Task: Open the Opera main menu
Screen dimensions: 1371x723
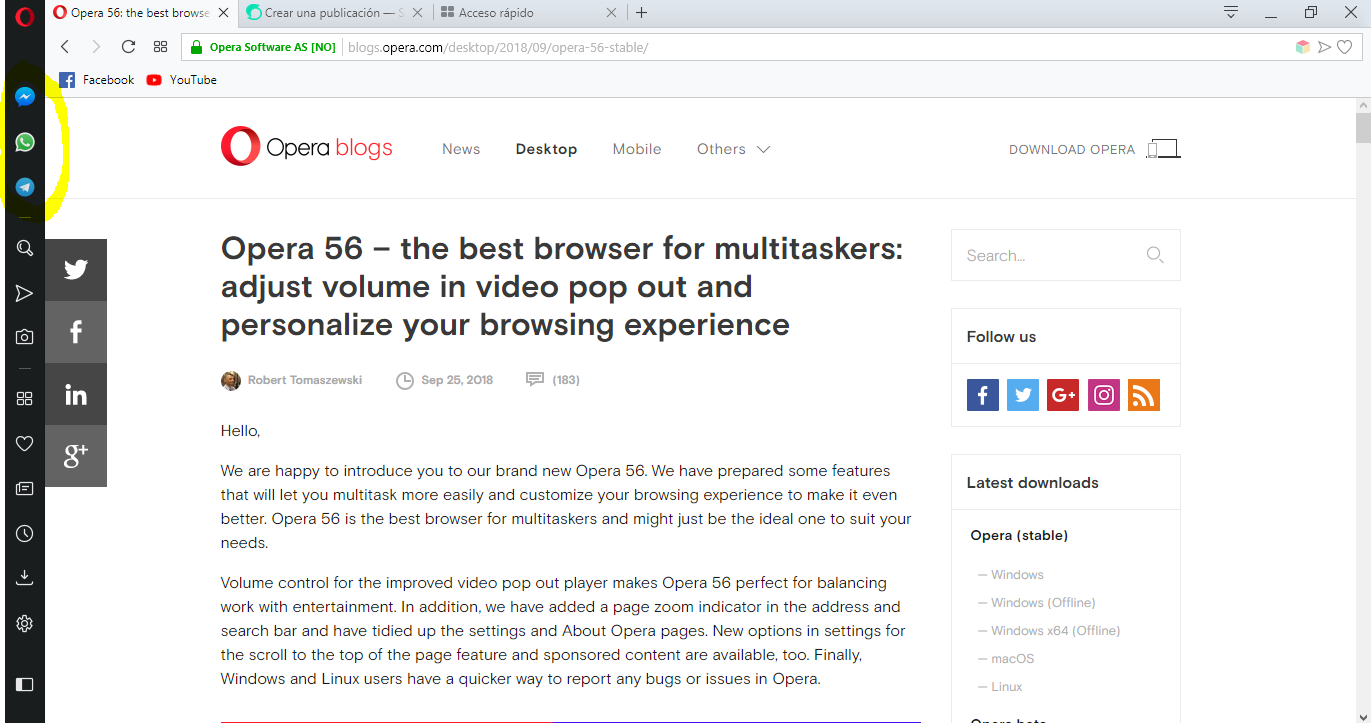Action: (x=25, y=16)
